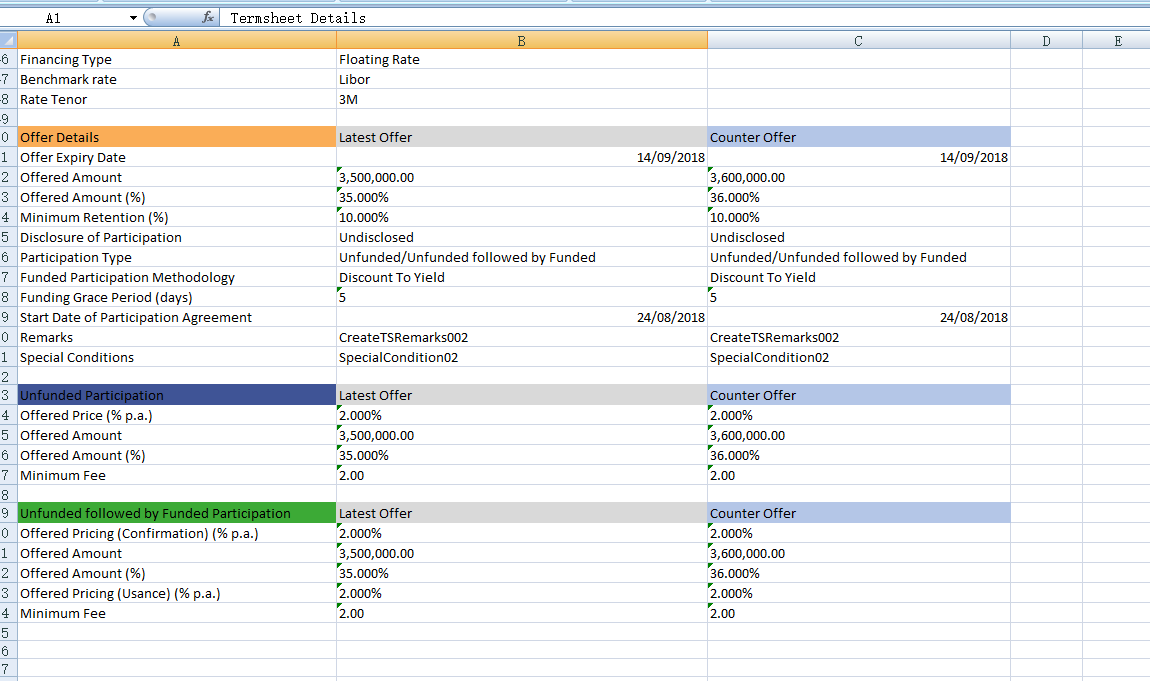Open the Name Box dropdown arrow
The width and height of the screenshot is (1150, 681).
[133, 17]
